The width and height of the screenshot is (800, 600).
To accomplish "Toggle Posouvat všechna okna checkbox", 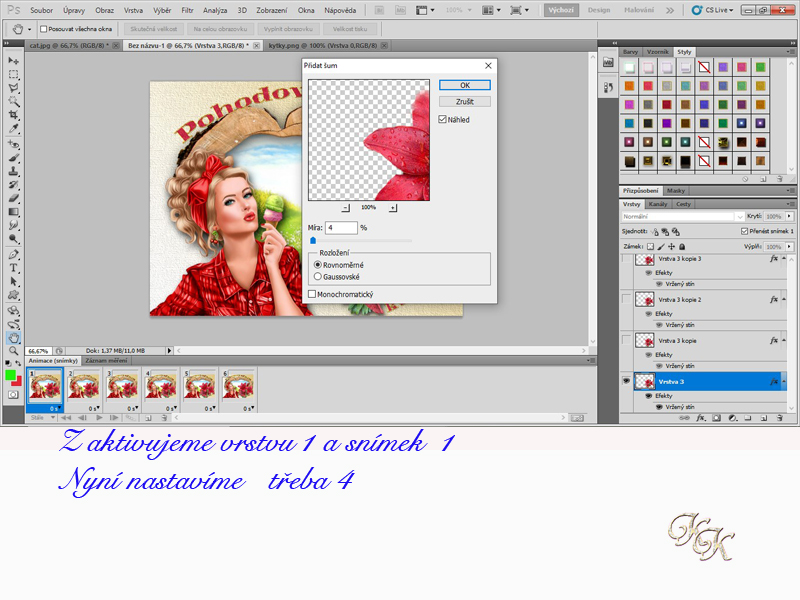I will (44, 29).
